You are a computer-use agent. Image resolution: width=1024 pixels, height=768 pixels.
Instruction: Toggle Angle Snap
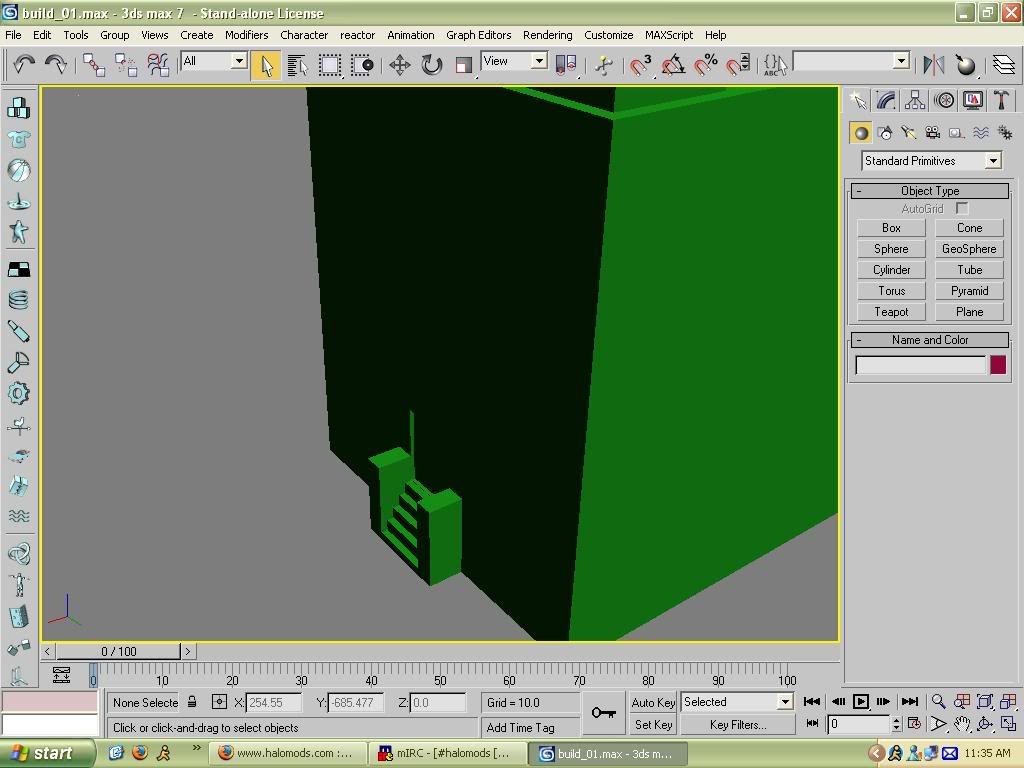pyautogui.click(x=673, y=65)
